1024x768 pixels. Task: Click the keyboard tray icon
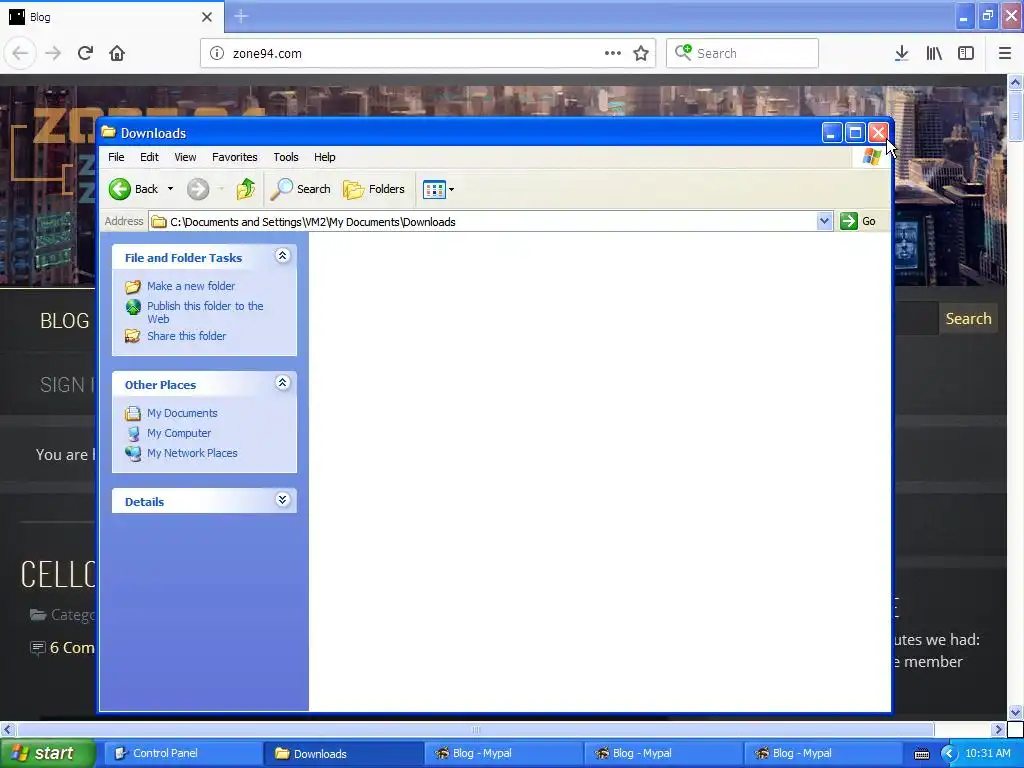[x=921, y=754]
